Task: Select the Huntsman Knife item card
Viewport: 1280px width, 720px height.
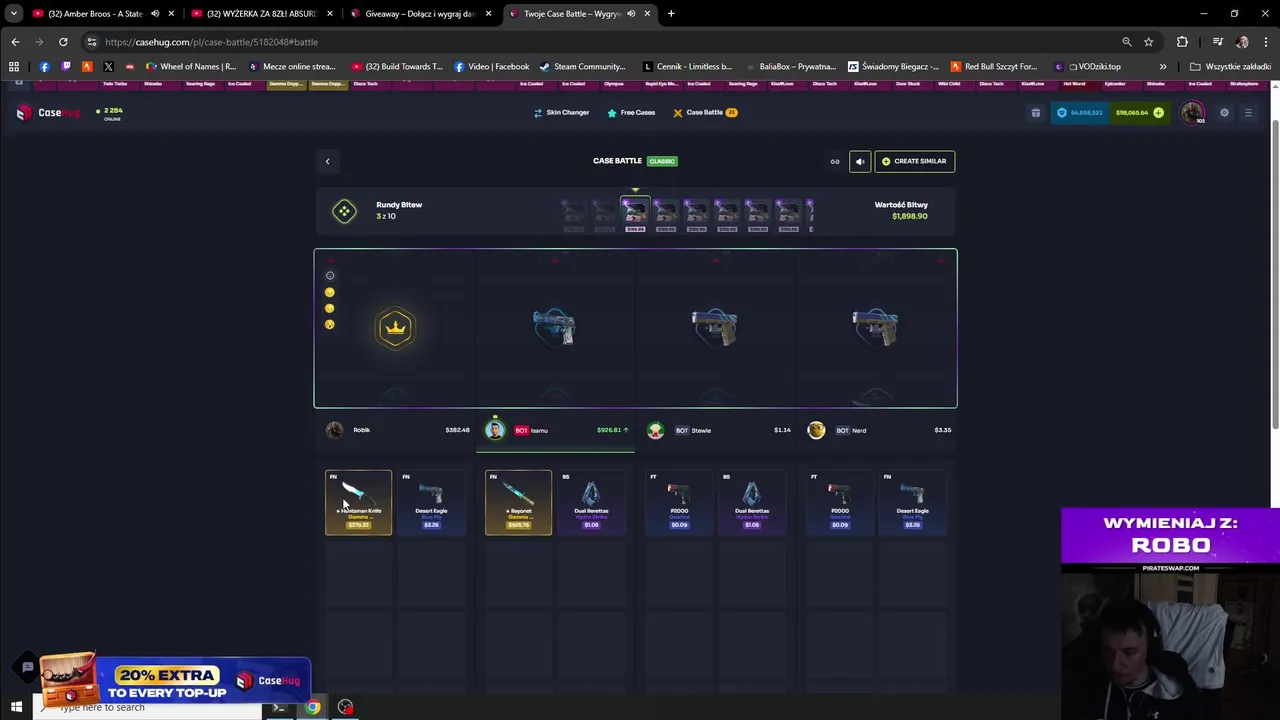Action: [358, 502]
